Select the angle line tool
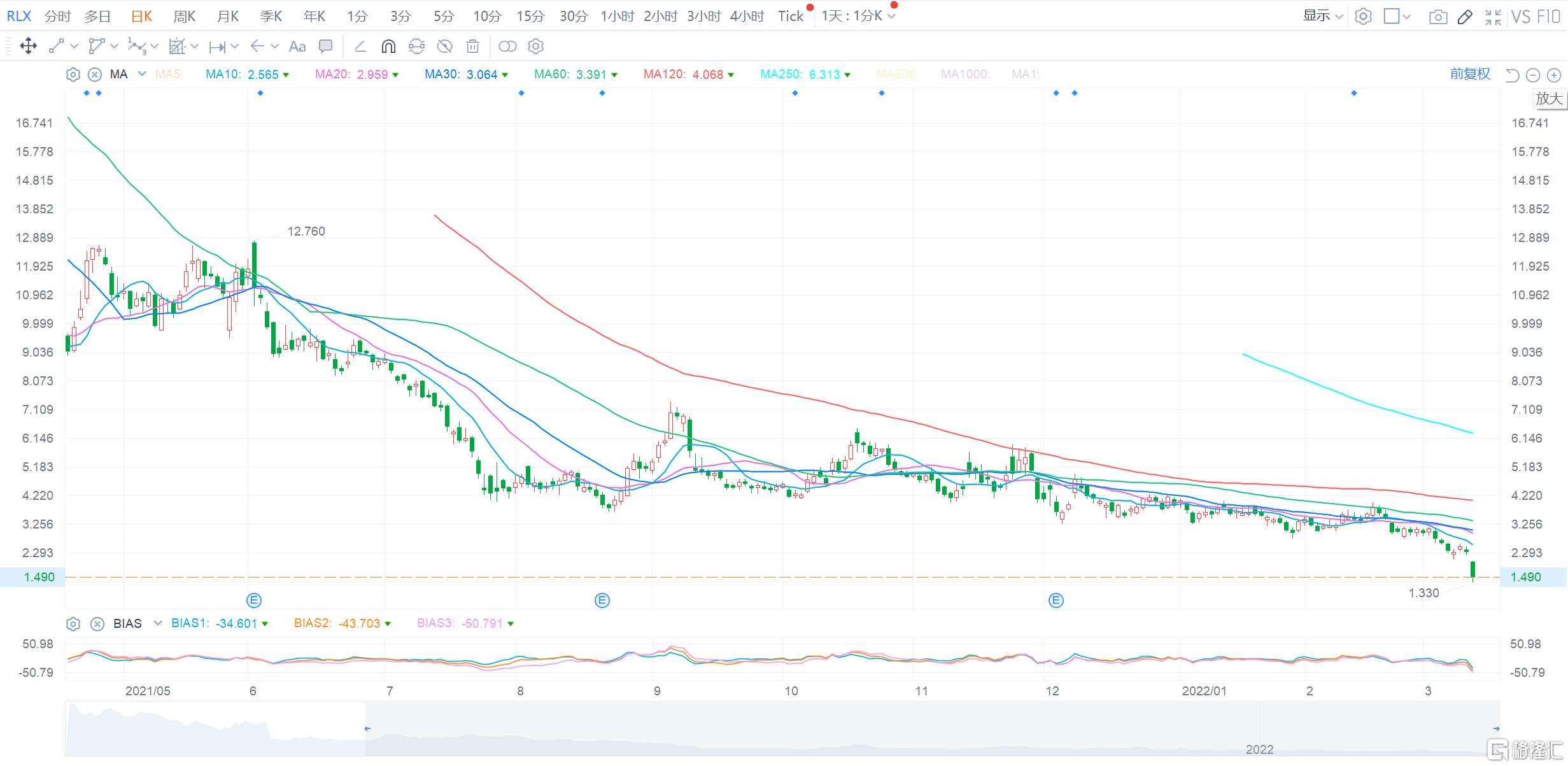 coord(360,46)
